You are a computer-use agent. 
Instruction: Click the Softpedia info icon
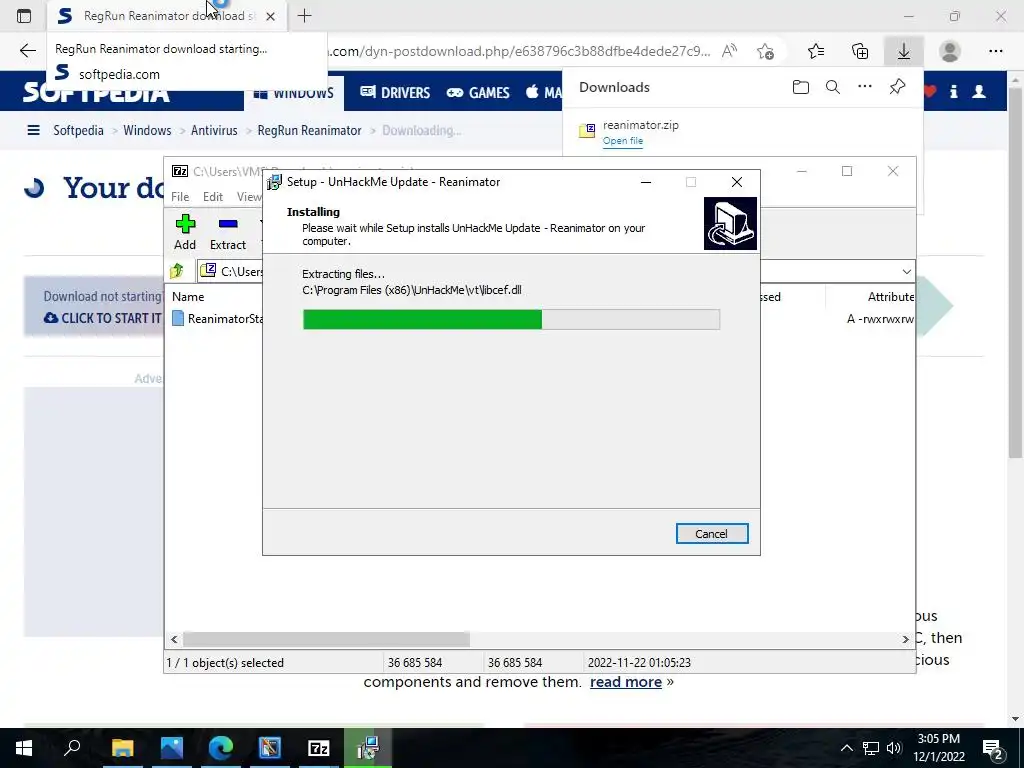click(953, 91)
